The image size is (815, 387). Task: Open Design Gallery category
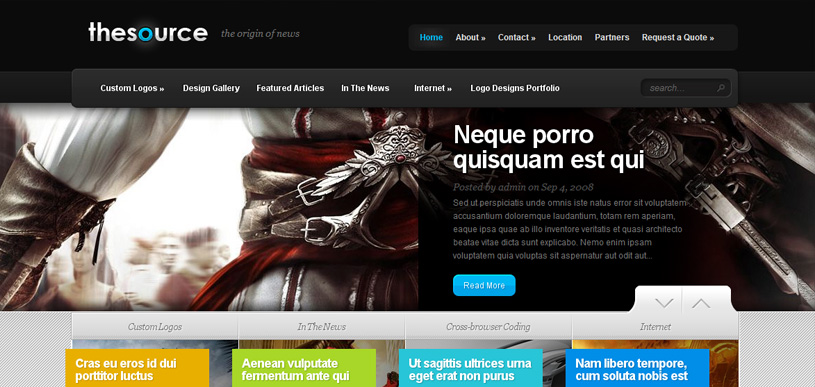[x=211, y=88]
